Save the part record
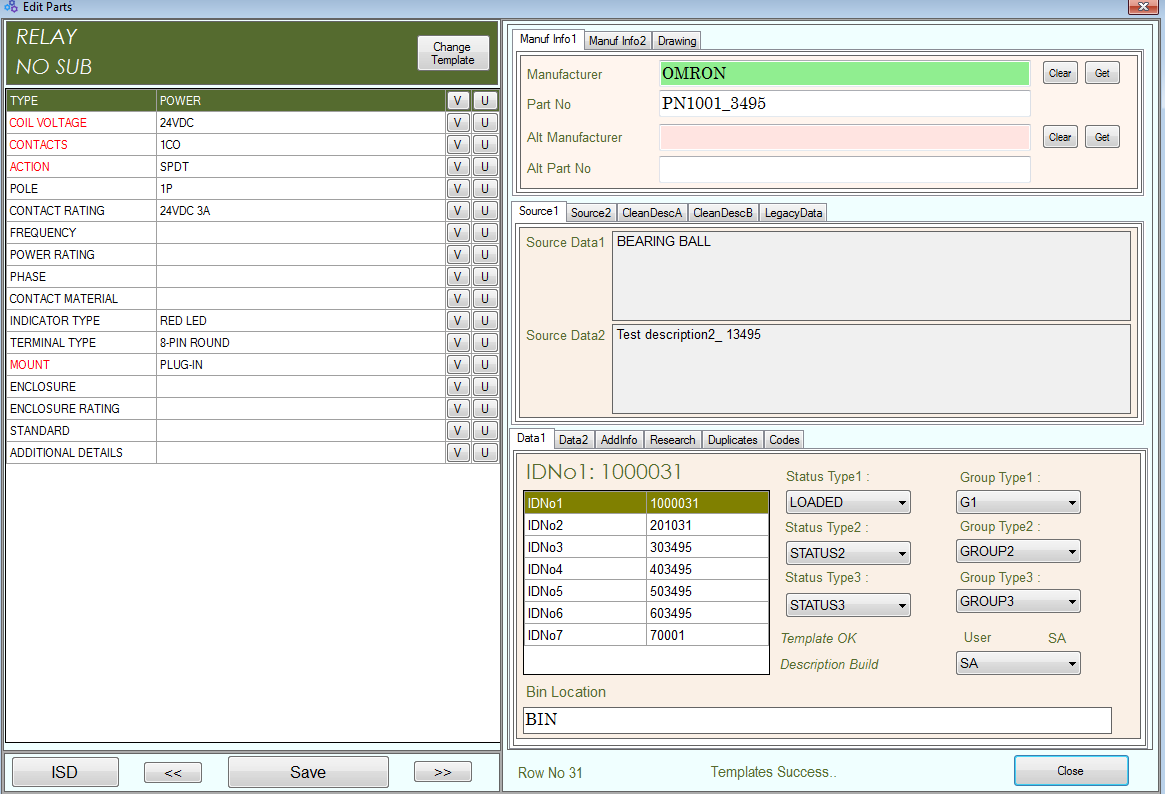Screen dimensions: 1165x794 (308, 772)
